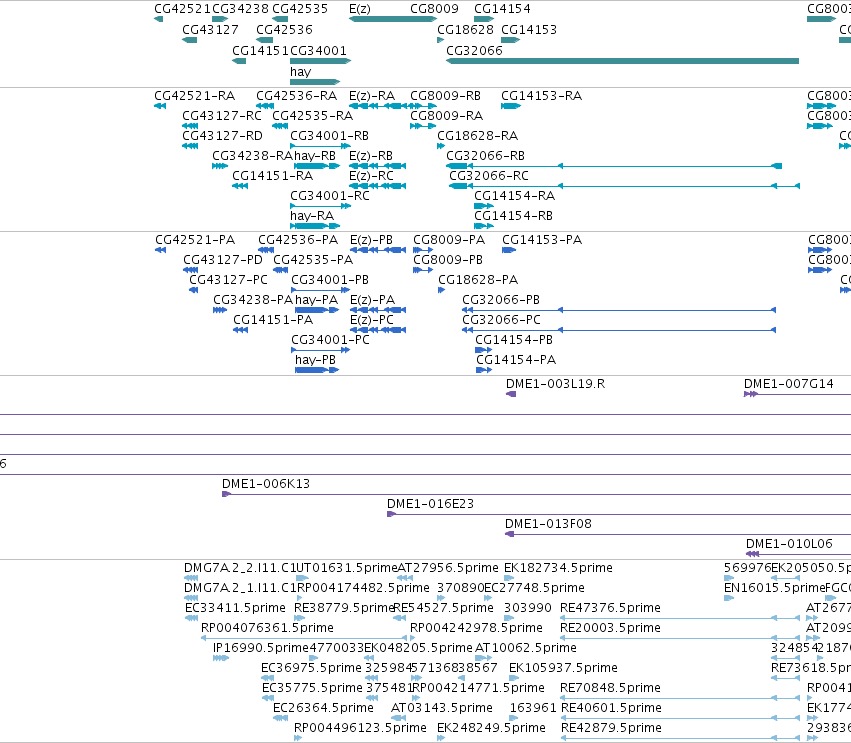This screenshot has height=743, width=851.
Task: Select protein CG42521-PA label
Action: (x=195, y=240)
